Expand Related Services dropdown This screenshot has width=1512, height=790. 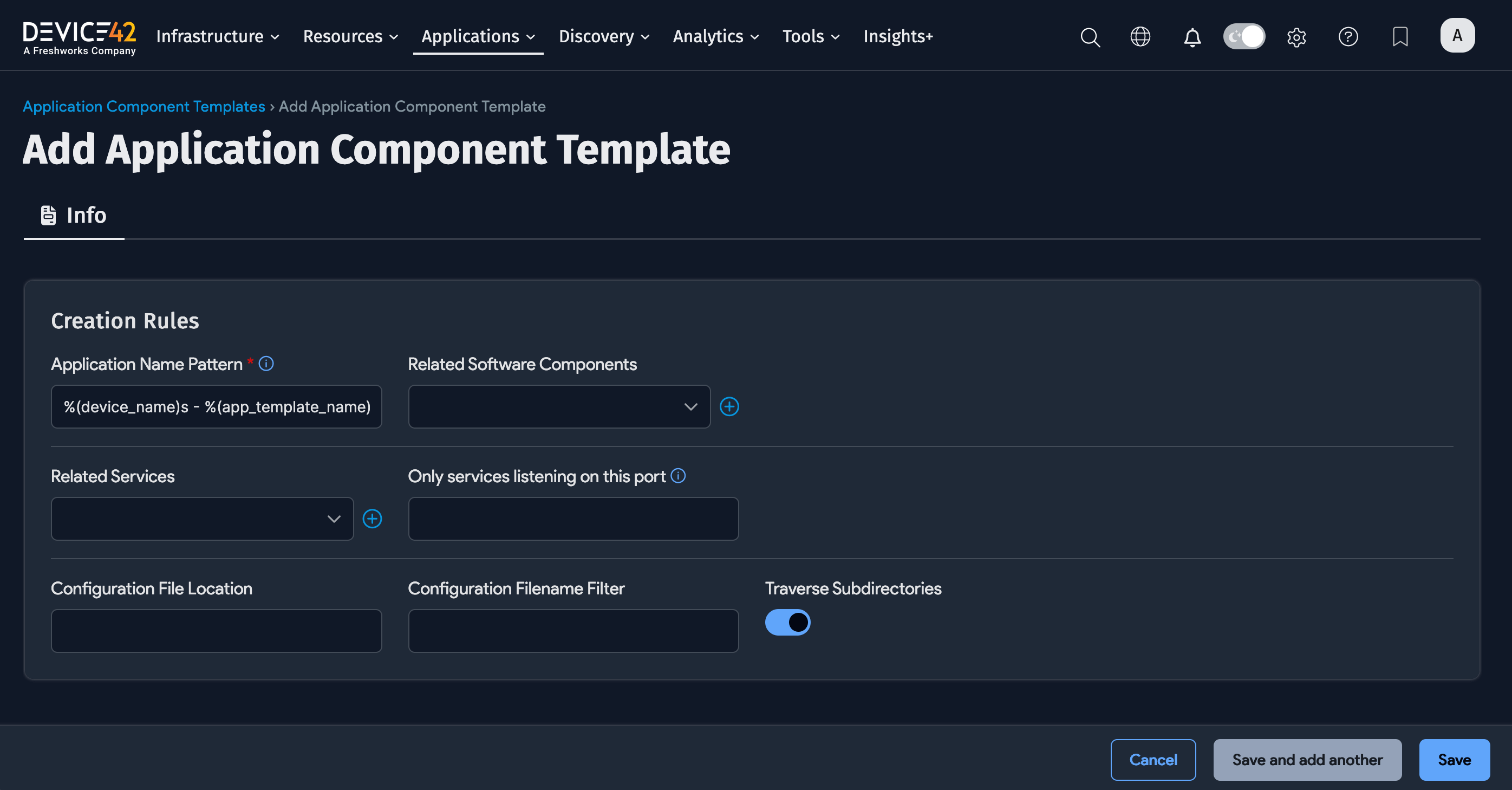click(202, 519)
